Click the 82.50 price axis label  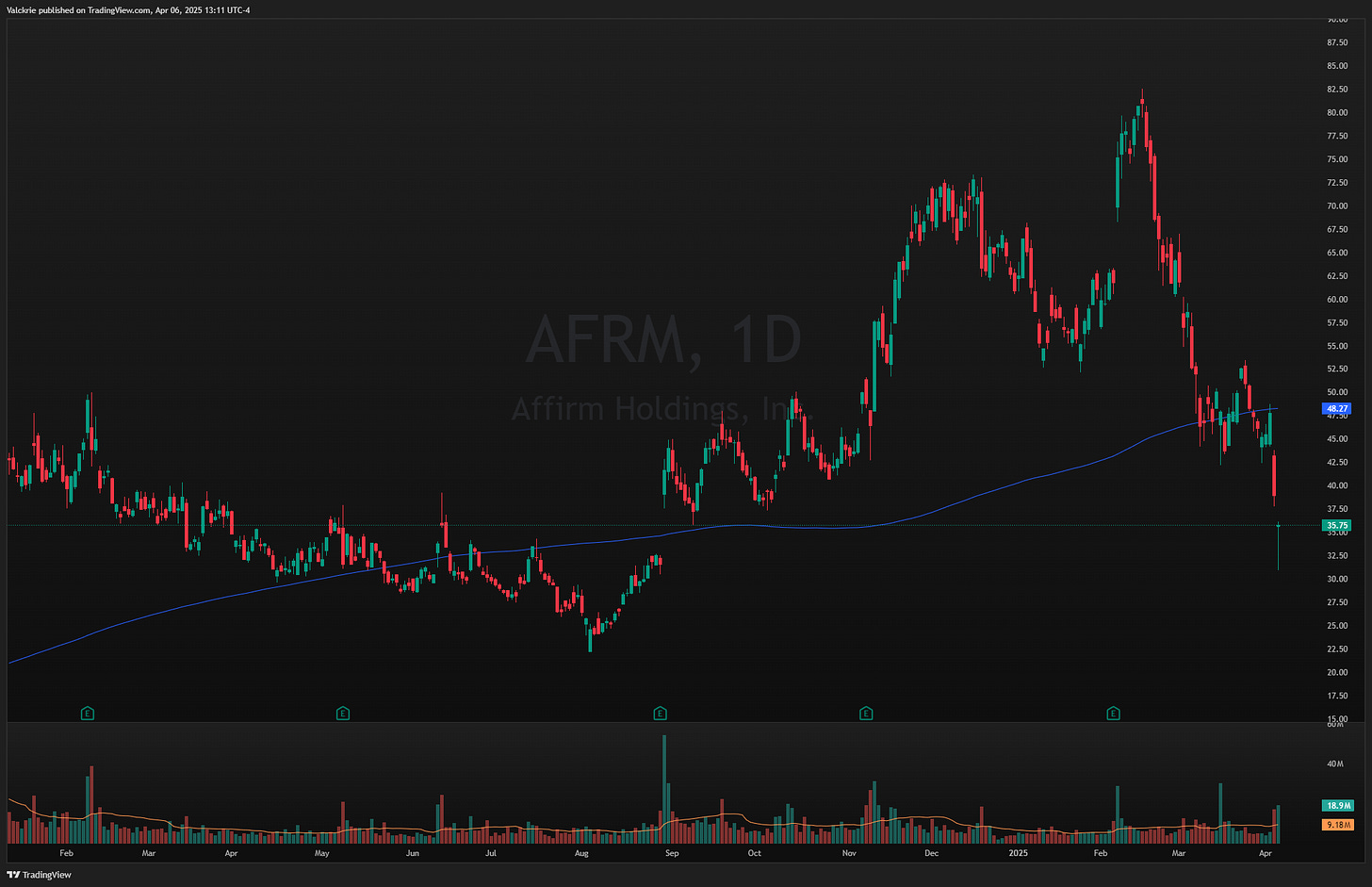pos(1337,90)
